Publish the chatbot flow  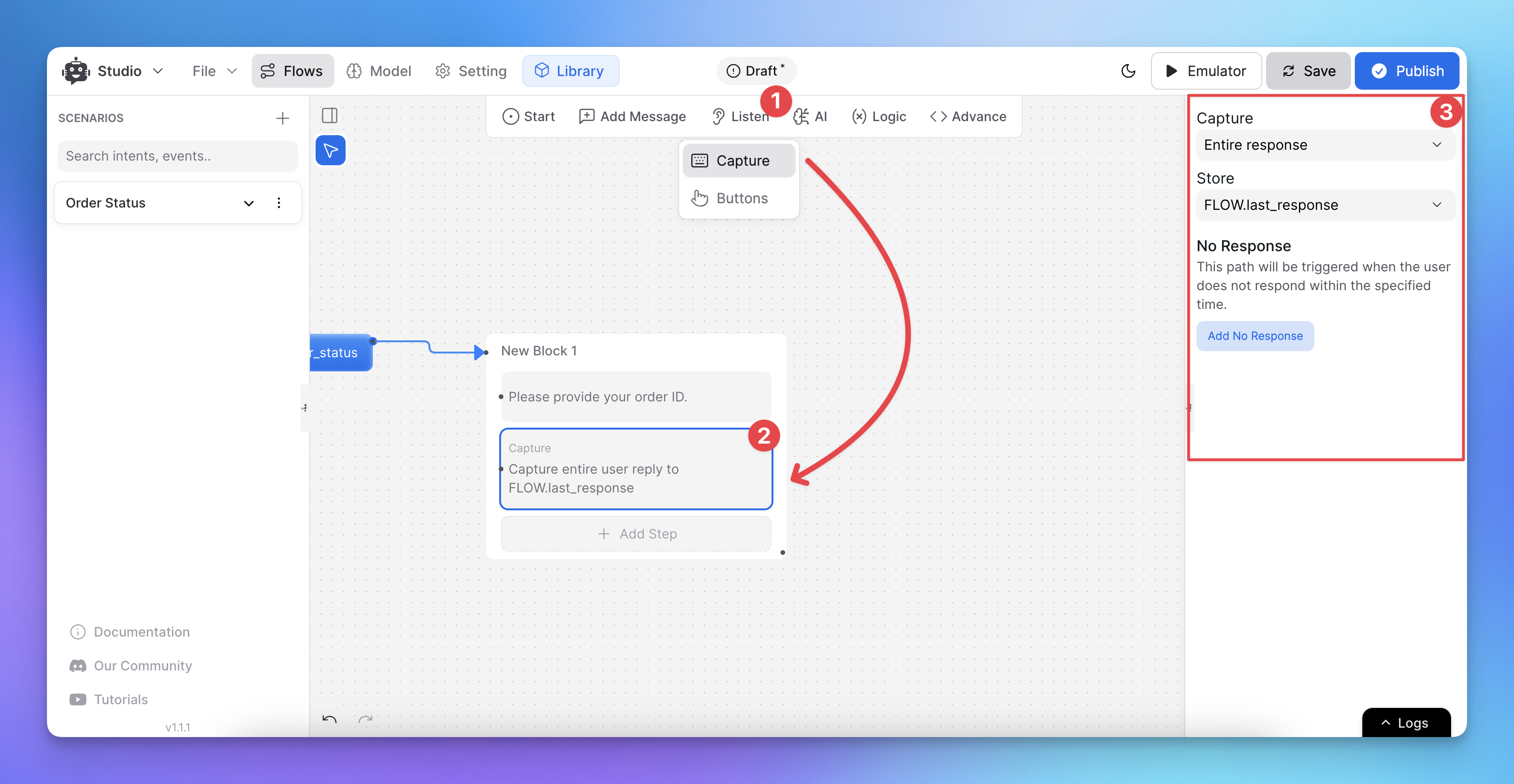(1407, 71)
